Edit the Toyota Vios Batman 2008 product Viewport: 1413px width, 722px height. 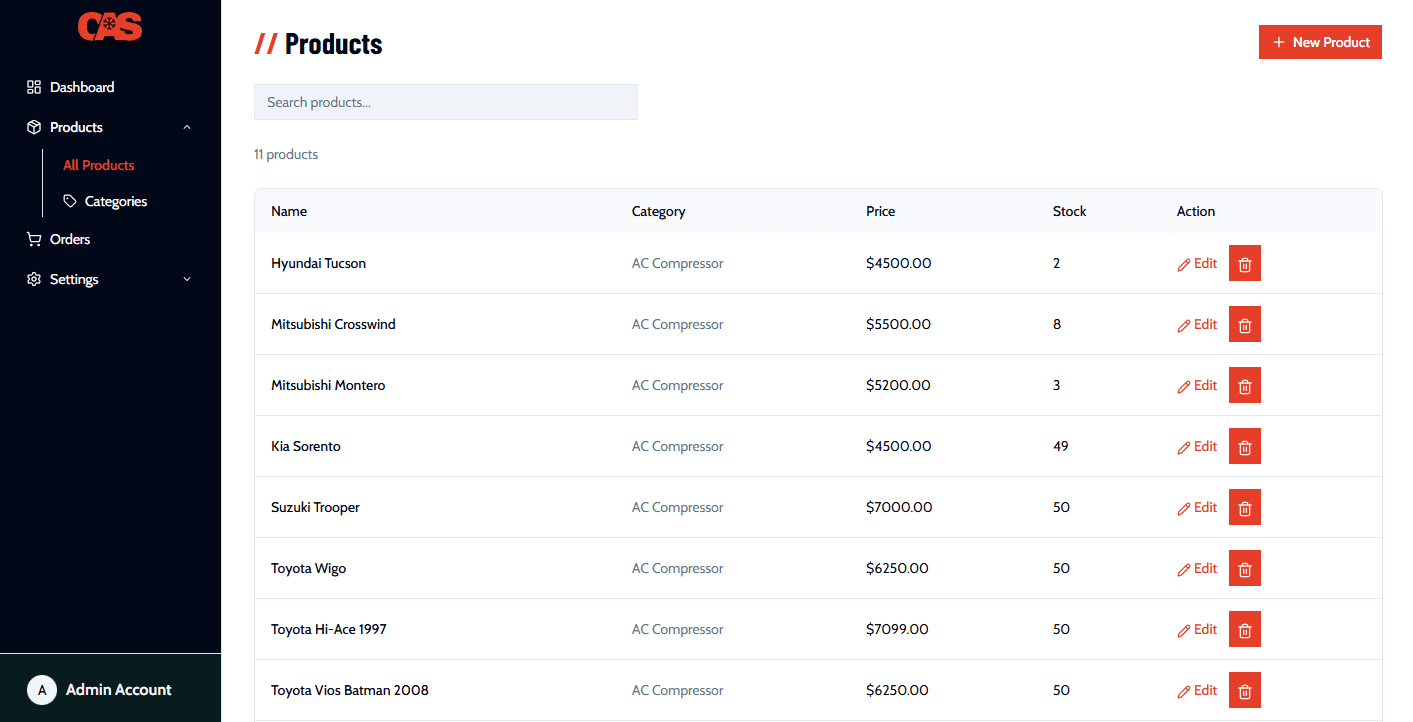[1197, 690]
